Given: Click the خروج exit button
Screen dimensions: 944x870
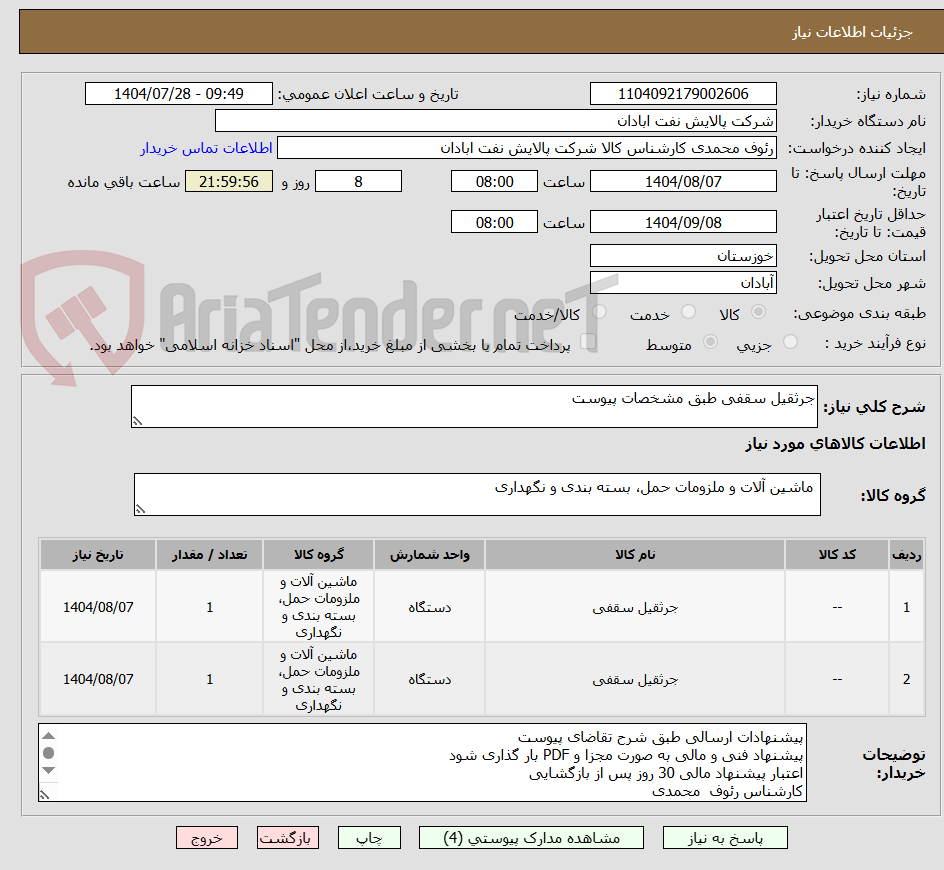Looking at the screenshot, I should click(x=206, y=837).
